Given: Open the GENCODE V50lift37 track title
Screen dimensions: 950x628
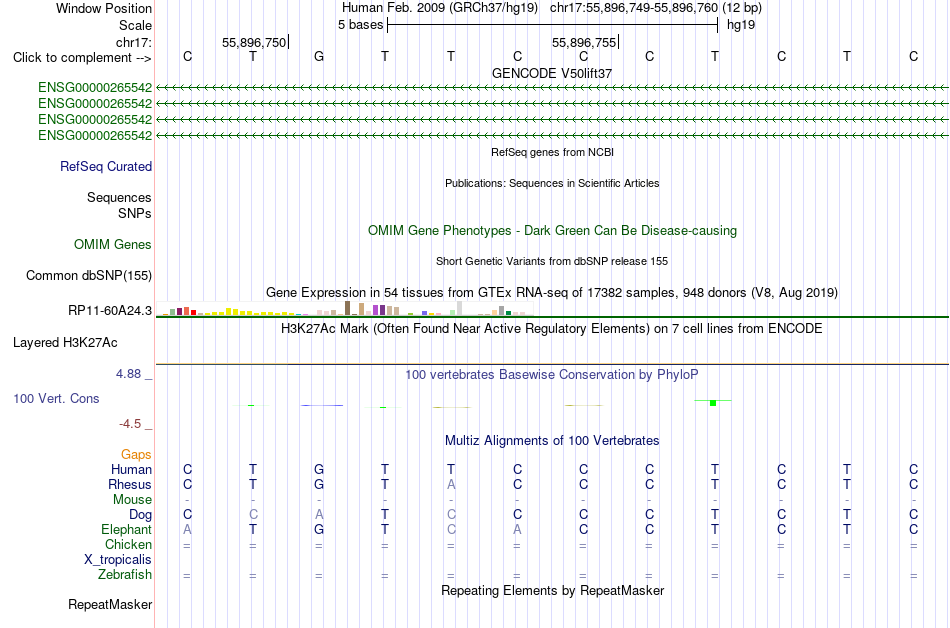Looking at the screenshot, I should click(x=552, y=73).
